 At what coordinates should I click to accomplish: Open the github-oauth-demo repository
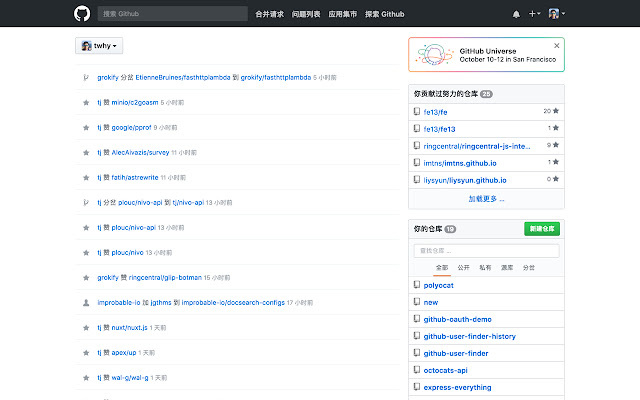[457, 320]
